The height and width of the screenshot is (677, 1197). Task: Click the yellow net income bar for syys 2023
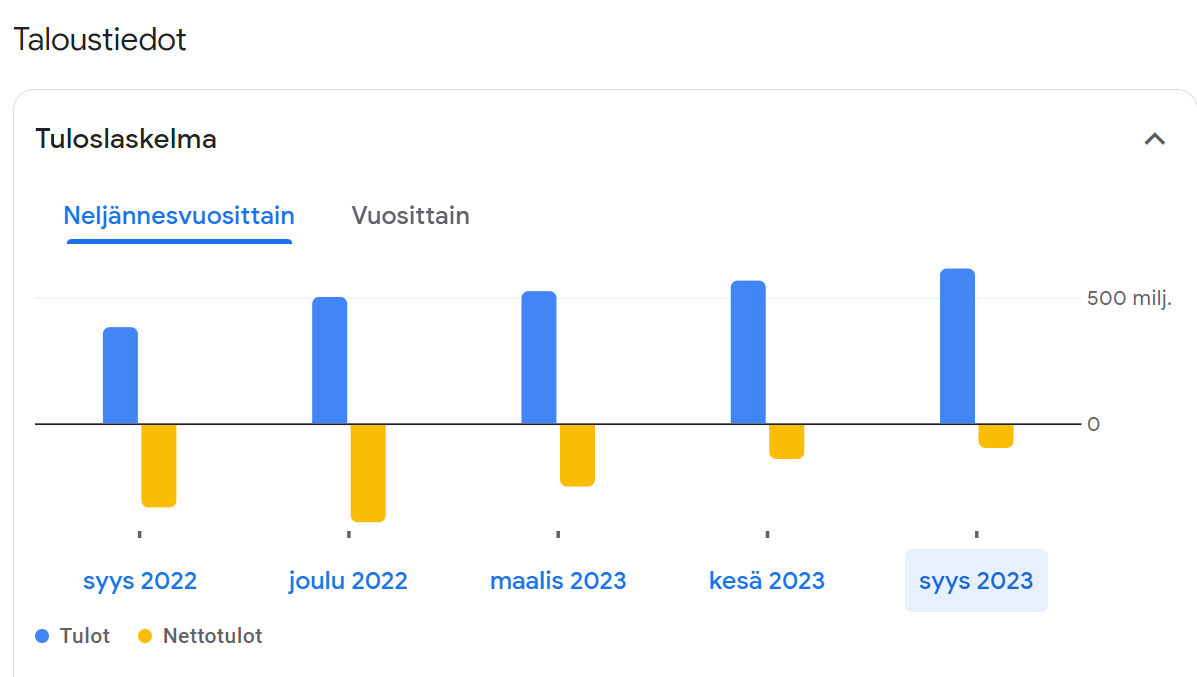coord(996,435)
